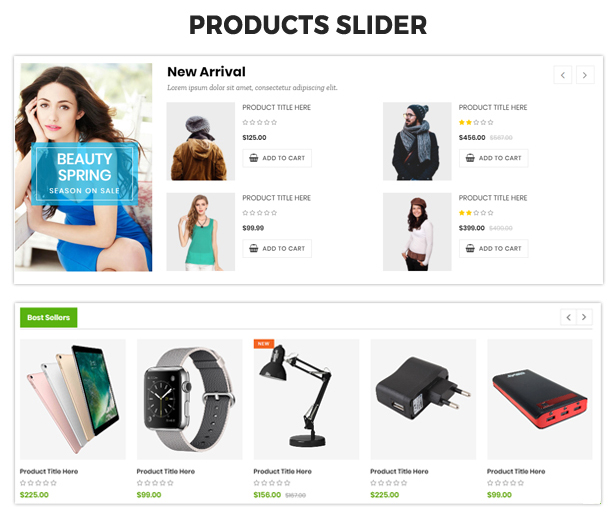Open the green tank top product image
The width and height of the screenshot is (616, 521).
pyautogui.click(x=201, y=232)
